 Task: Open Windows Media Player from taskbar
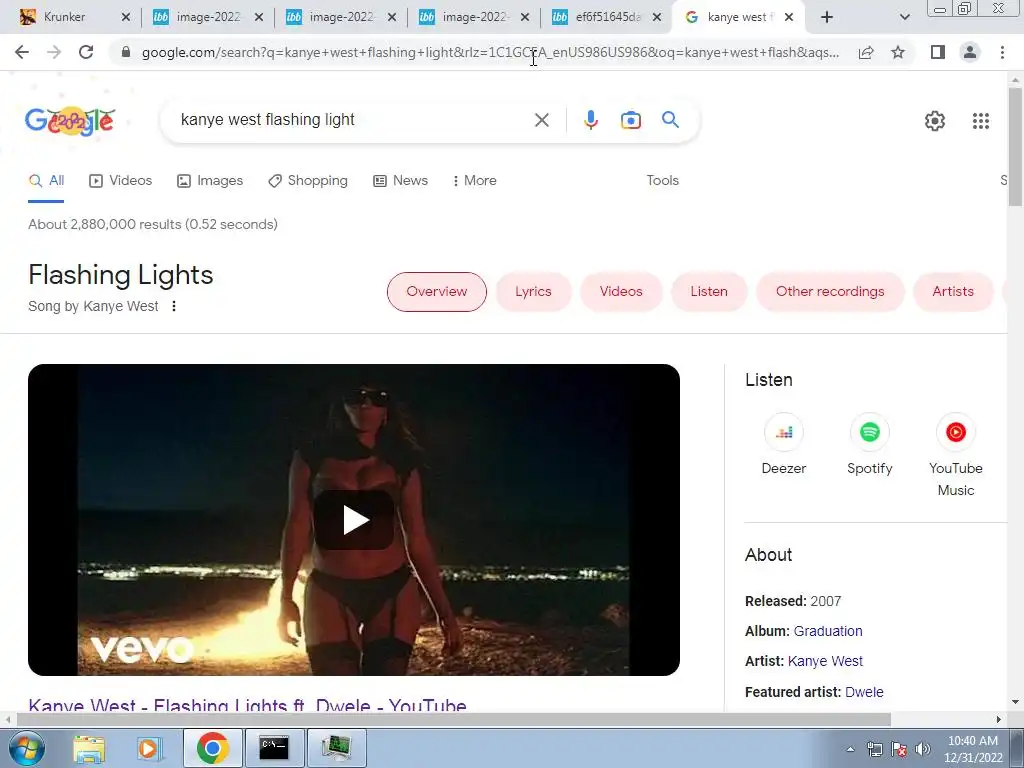pyautogui.click(x=149, y=748)
